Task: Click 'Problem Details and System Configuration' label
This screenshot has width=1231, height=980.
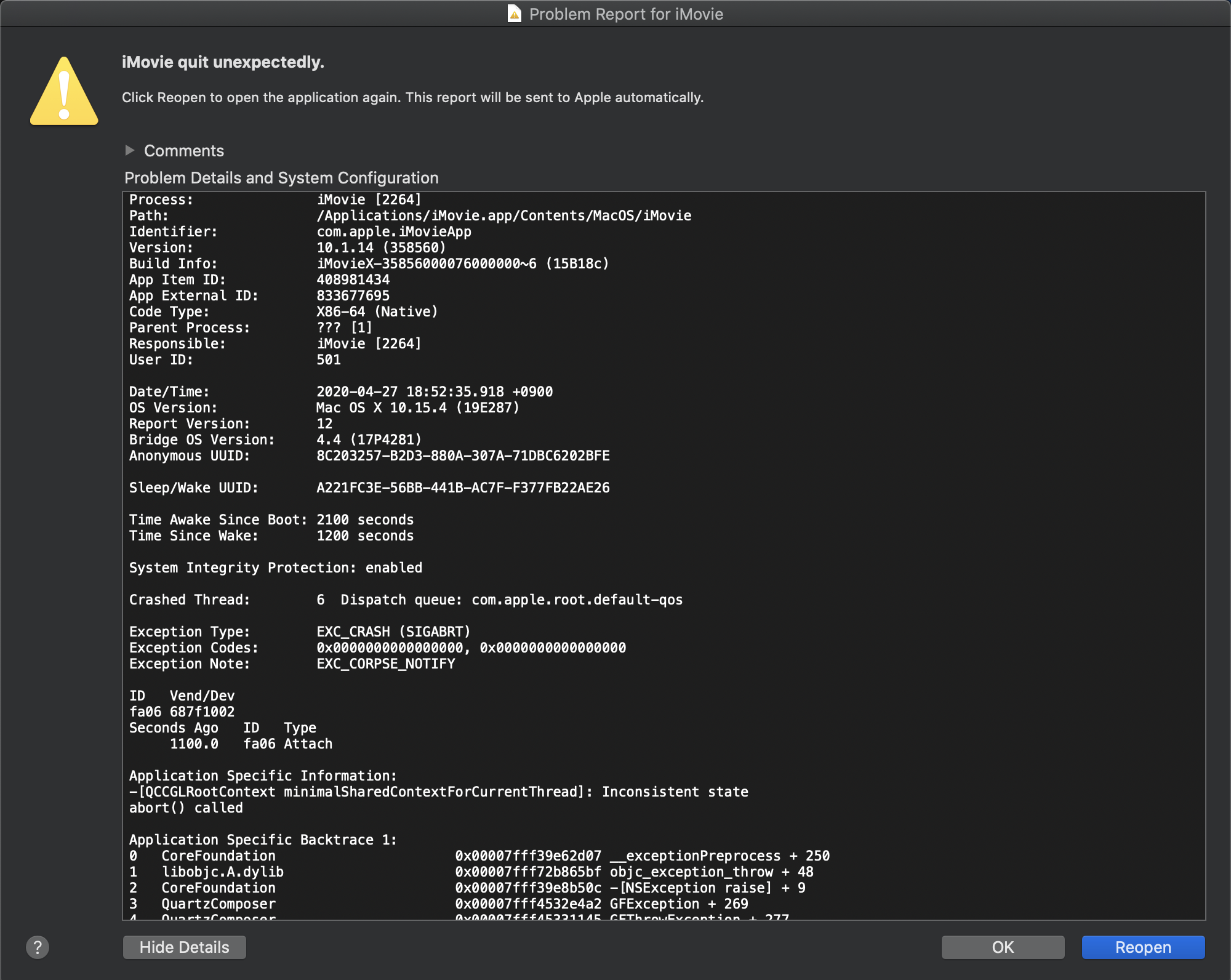Action: pyautogui.click(x=281, y=178)
